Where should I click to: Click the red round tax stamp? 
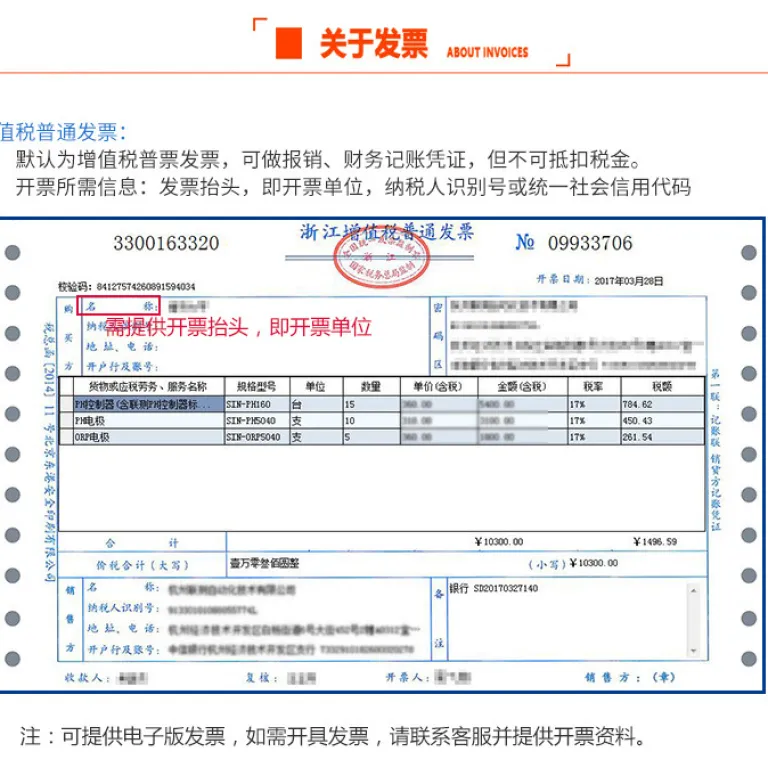(x=381, y=259)
